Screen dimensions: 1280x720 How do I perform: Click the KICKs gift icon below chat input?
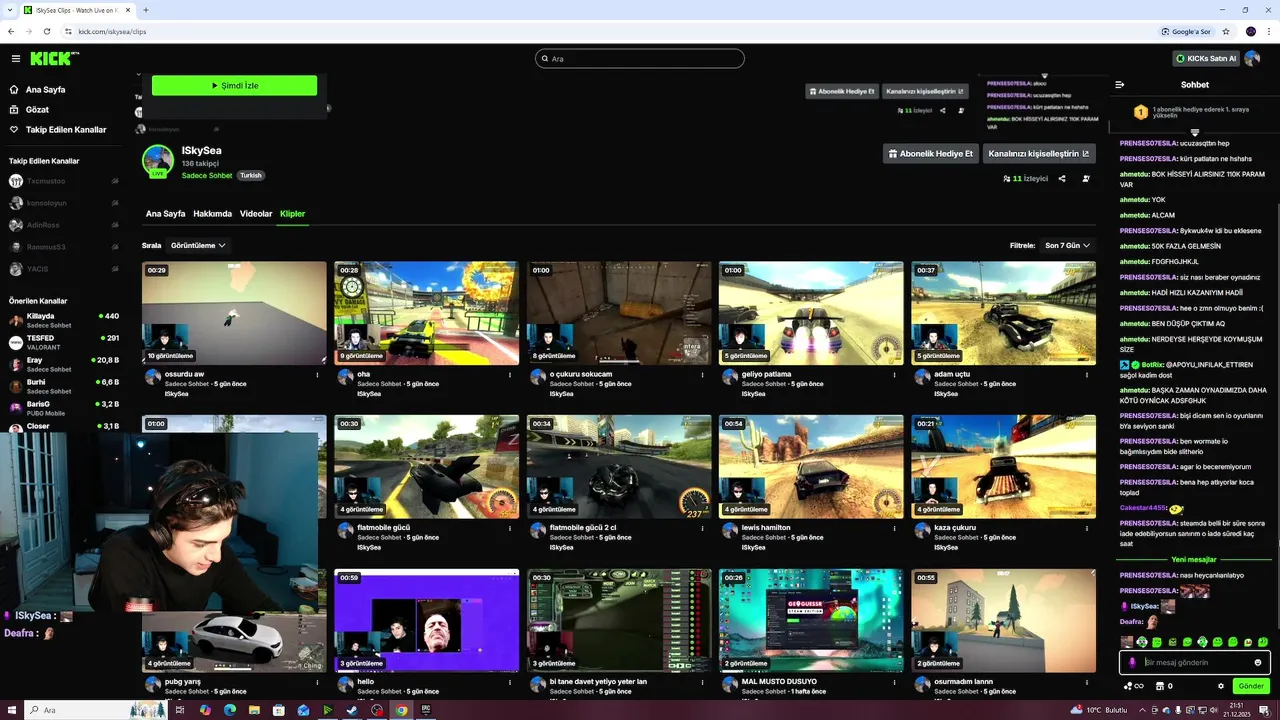coord(1134,686)
